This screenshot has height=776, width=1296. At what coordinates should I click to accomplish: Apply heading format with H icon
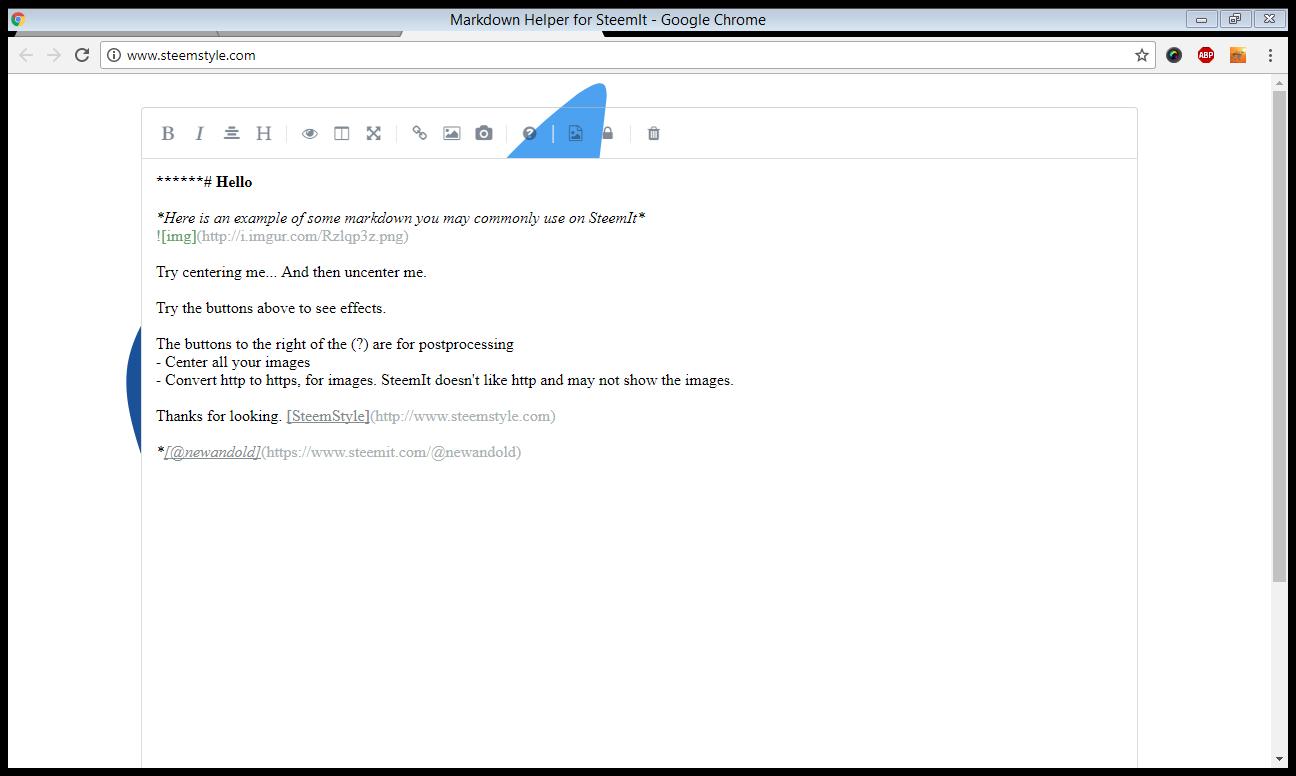[x=263, y=133]
